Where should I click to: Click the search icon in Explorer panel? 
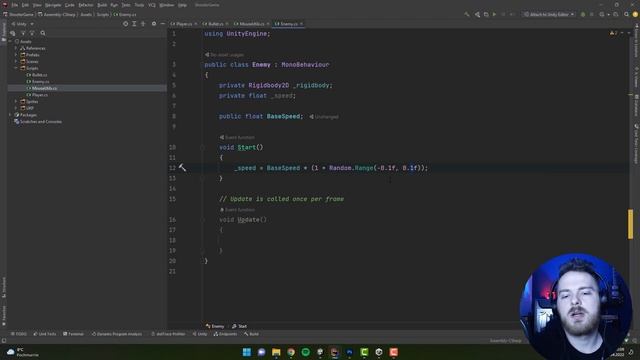point(43,33)
